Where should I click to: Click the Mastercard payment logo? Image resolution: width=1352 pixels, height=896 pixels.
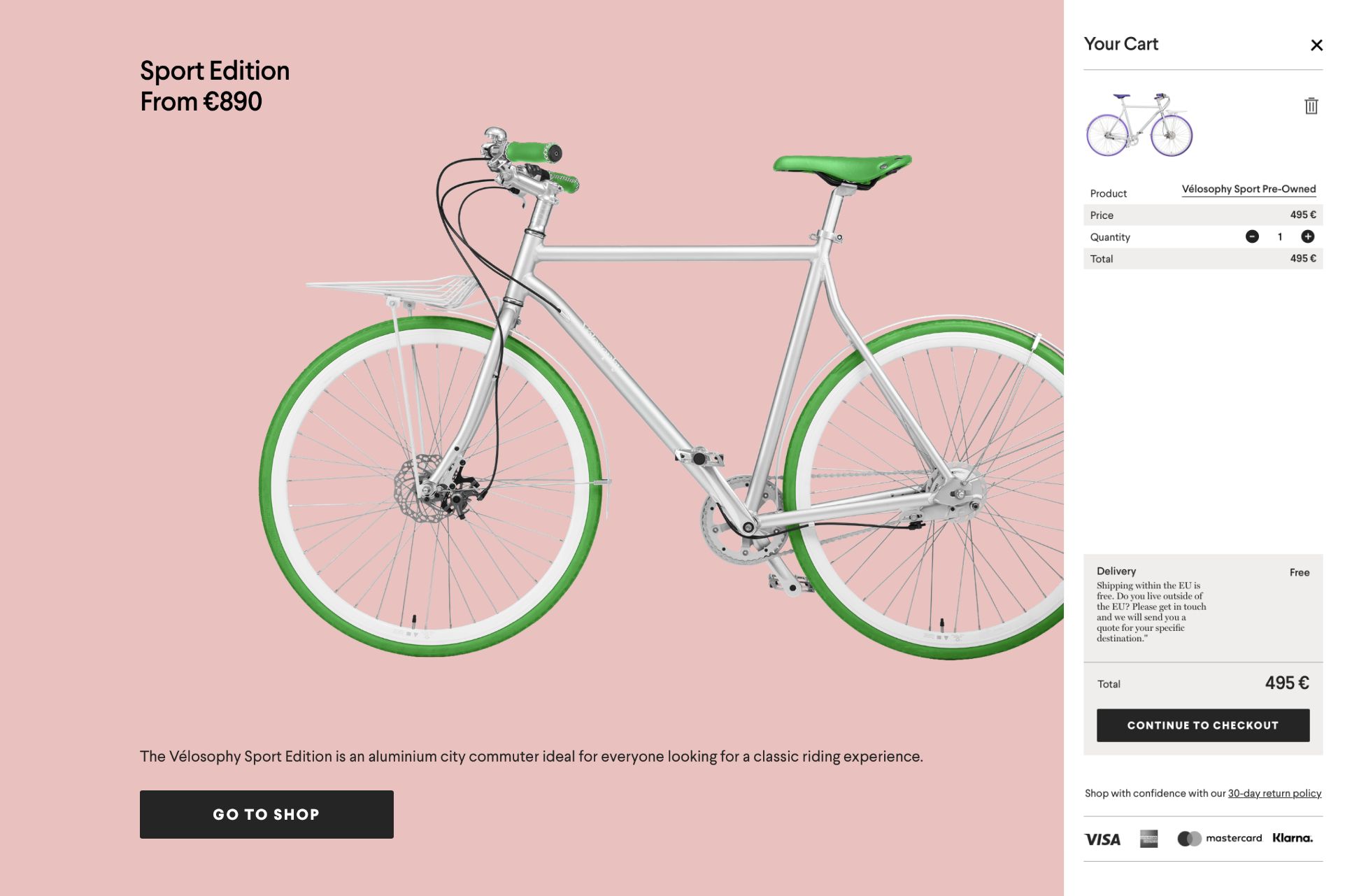(x=1220, y=839)
